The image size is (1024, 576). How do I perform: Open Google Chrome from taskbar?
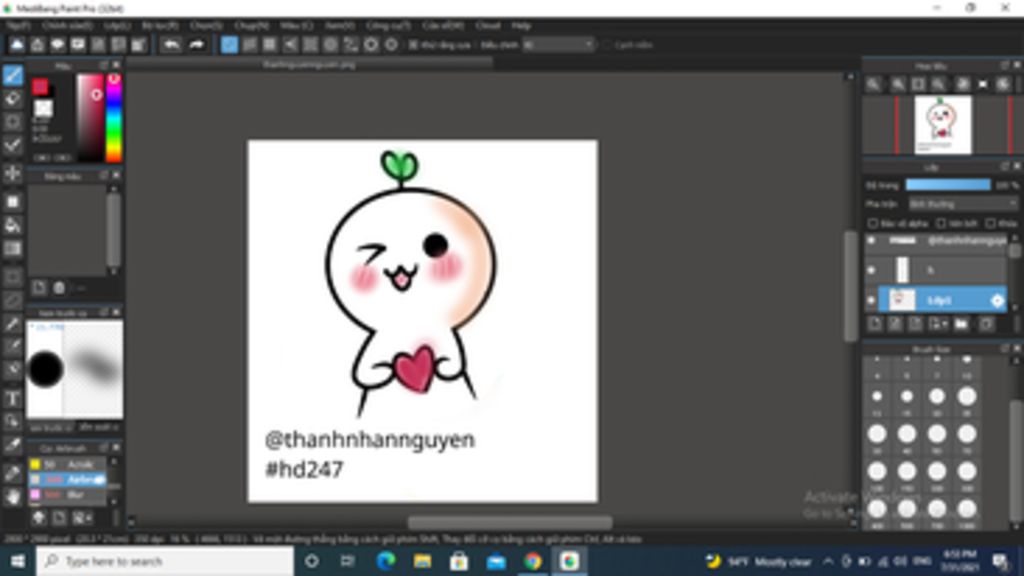coord(532,561)
